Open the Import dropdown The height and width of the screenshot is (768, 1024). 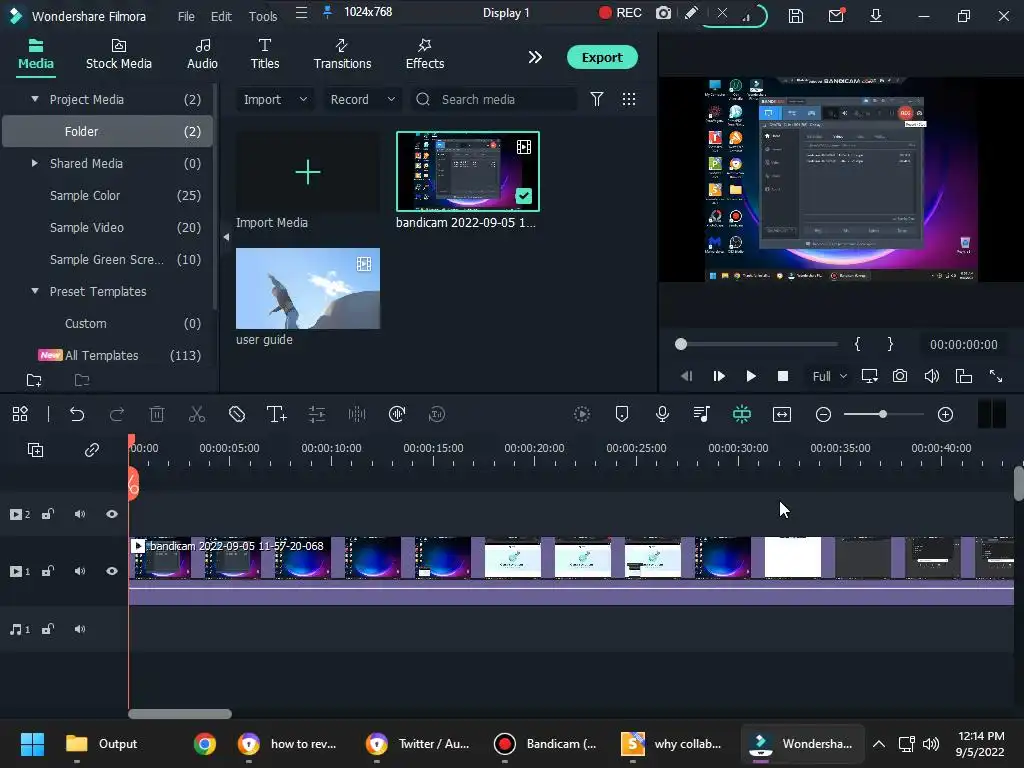tap(275, 99)
